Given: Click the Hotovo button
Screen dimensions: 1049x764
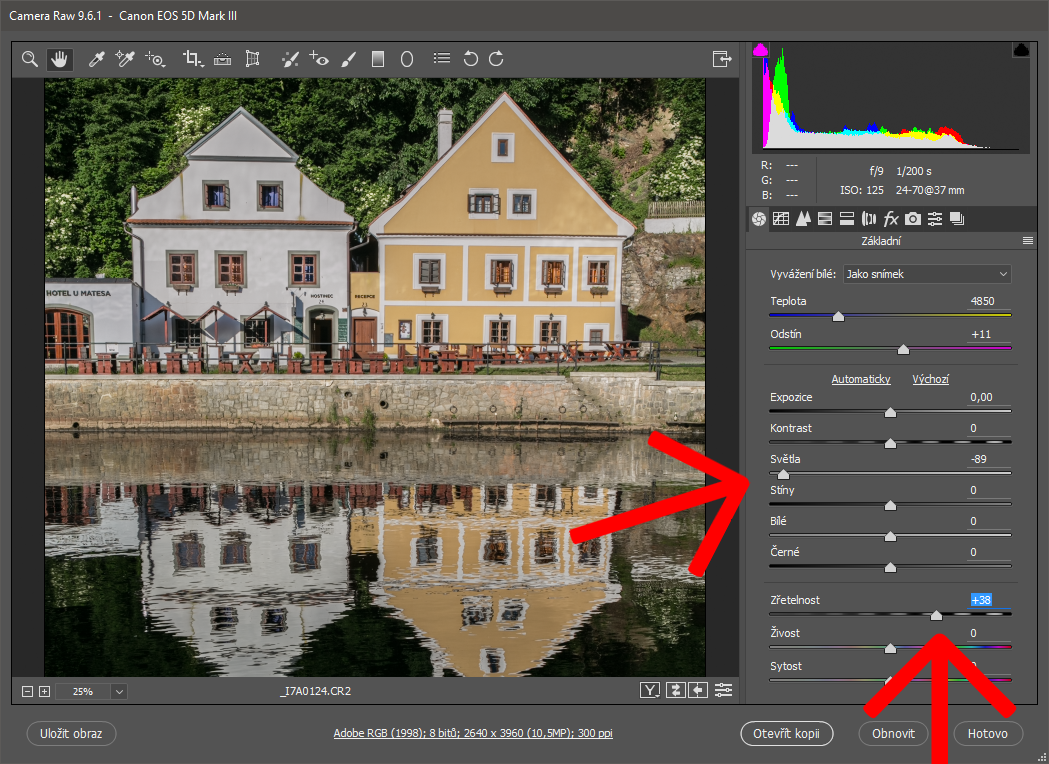Looking at the screenshot, I should point(988,733).
